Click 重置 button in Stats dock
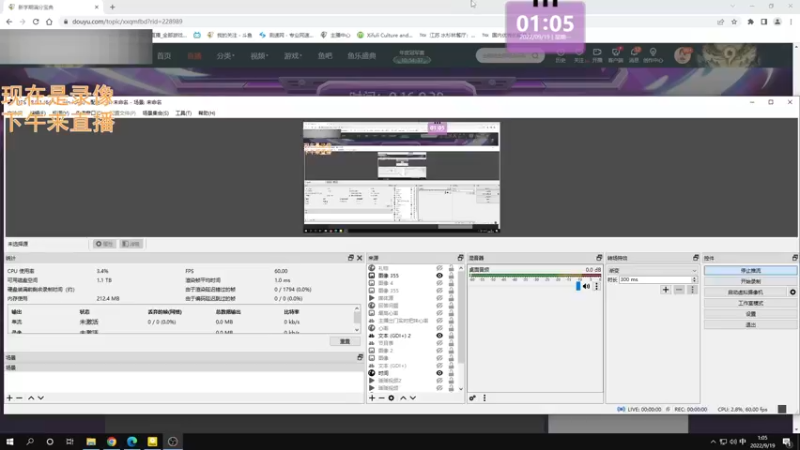800x450 pixels. [x=345, y=341]
